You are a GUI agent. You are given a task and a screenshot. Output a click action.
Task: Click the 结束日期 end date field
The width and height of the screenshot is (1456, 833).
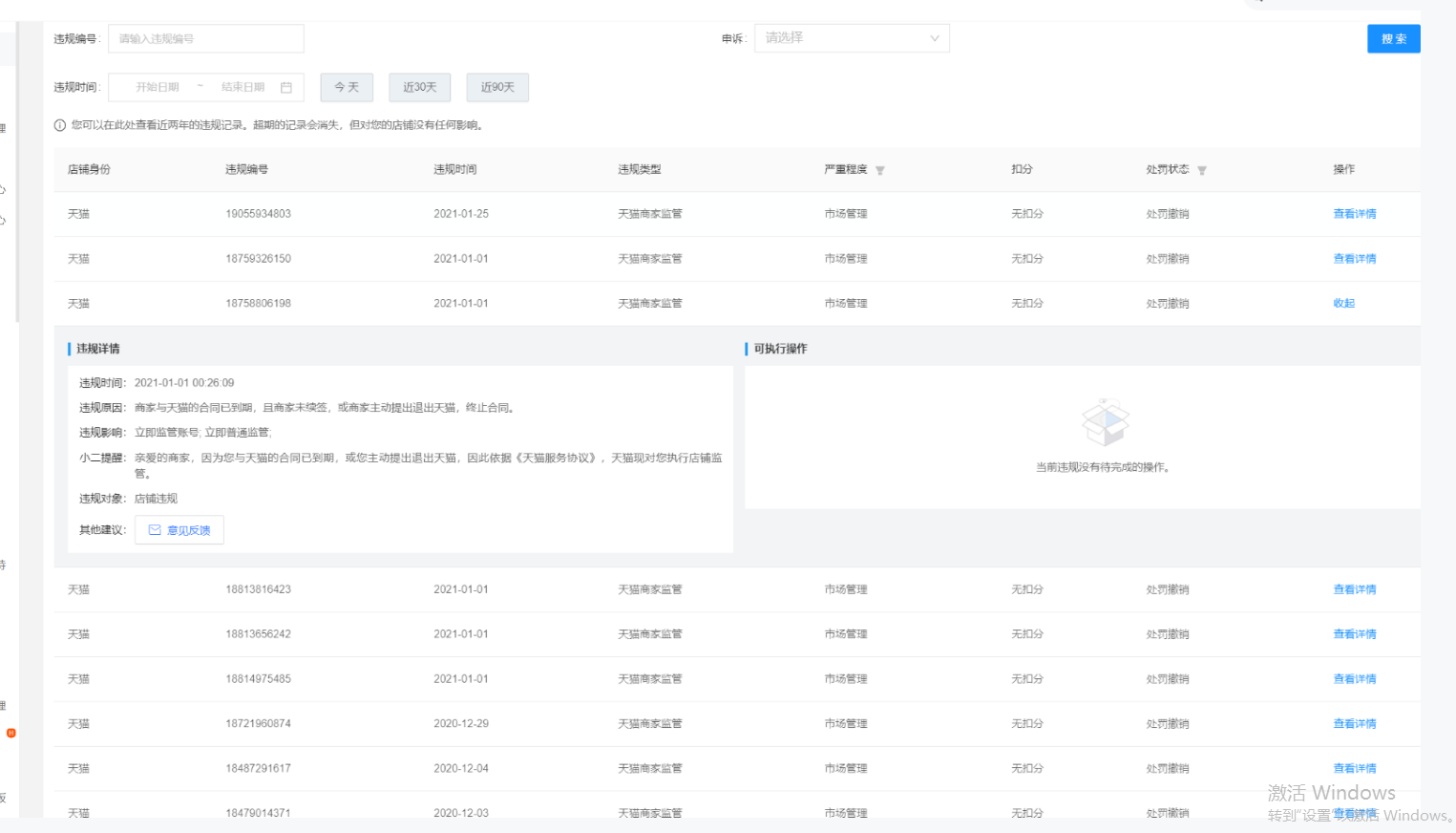coord(243,87)
